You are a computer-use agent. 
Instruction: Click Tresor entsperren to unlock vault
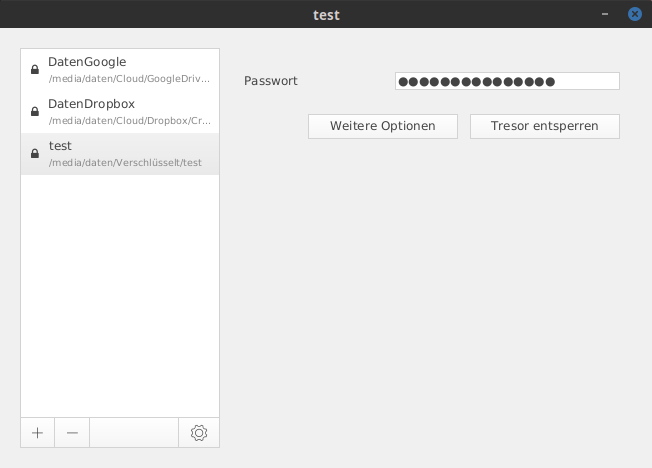(545, 126)
